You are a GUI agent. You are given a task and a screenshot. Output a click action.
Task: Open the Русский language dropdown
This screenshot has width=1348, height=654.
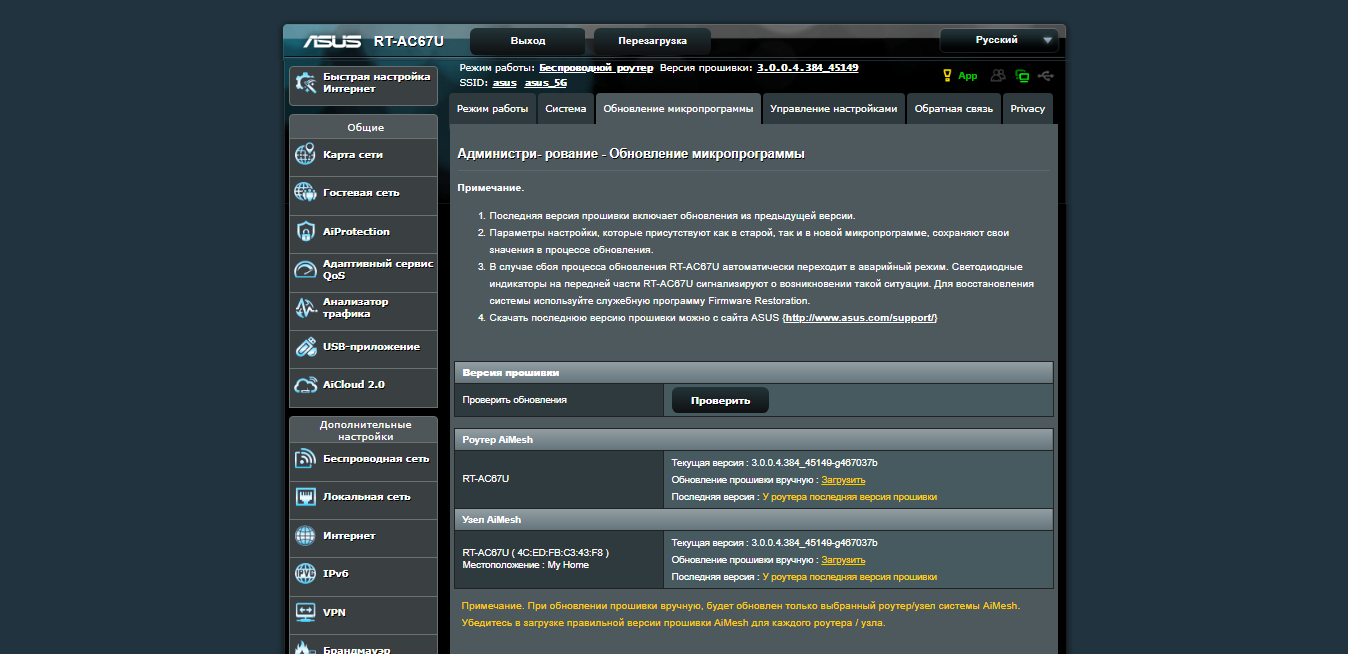point(998,41)
